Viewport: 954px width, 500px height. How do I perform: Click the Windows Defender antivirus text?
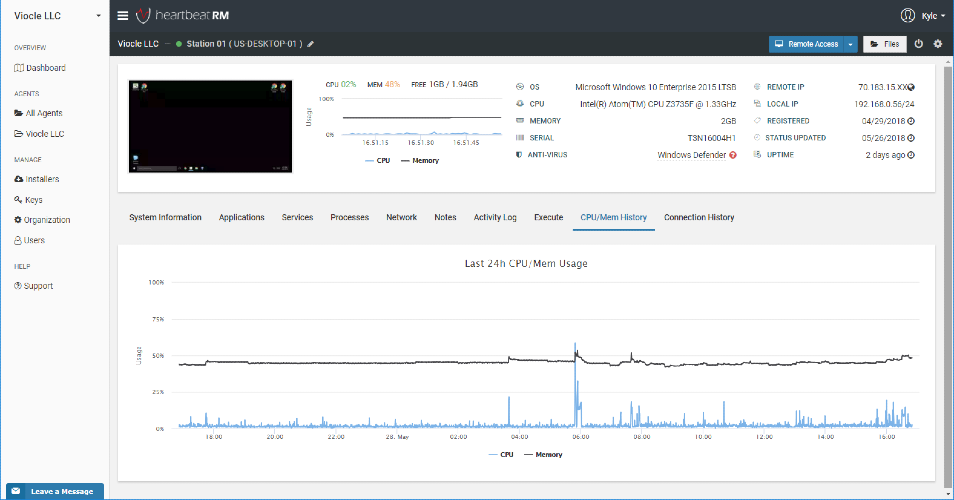[x=691, y=155]
